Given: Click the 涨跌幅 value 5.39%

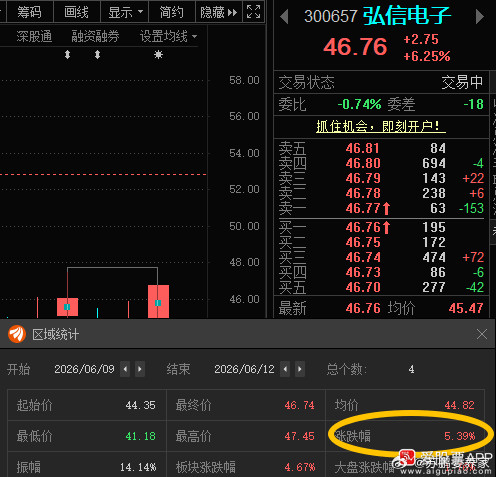Looking at the screenshot, I should (x=460, y=436).
